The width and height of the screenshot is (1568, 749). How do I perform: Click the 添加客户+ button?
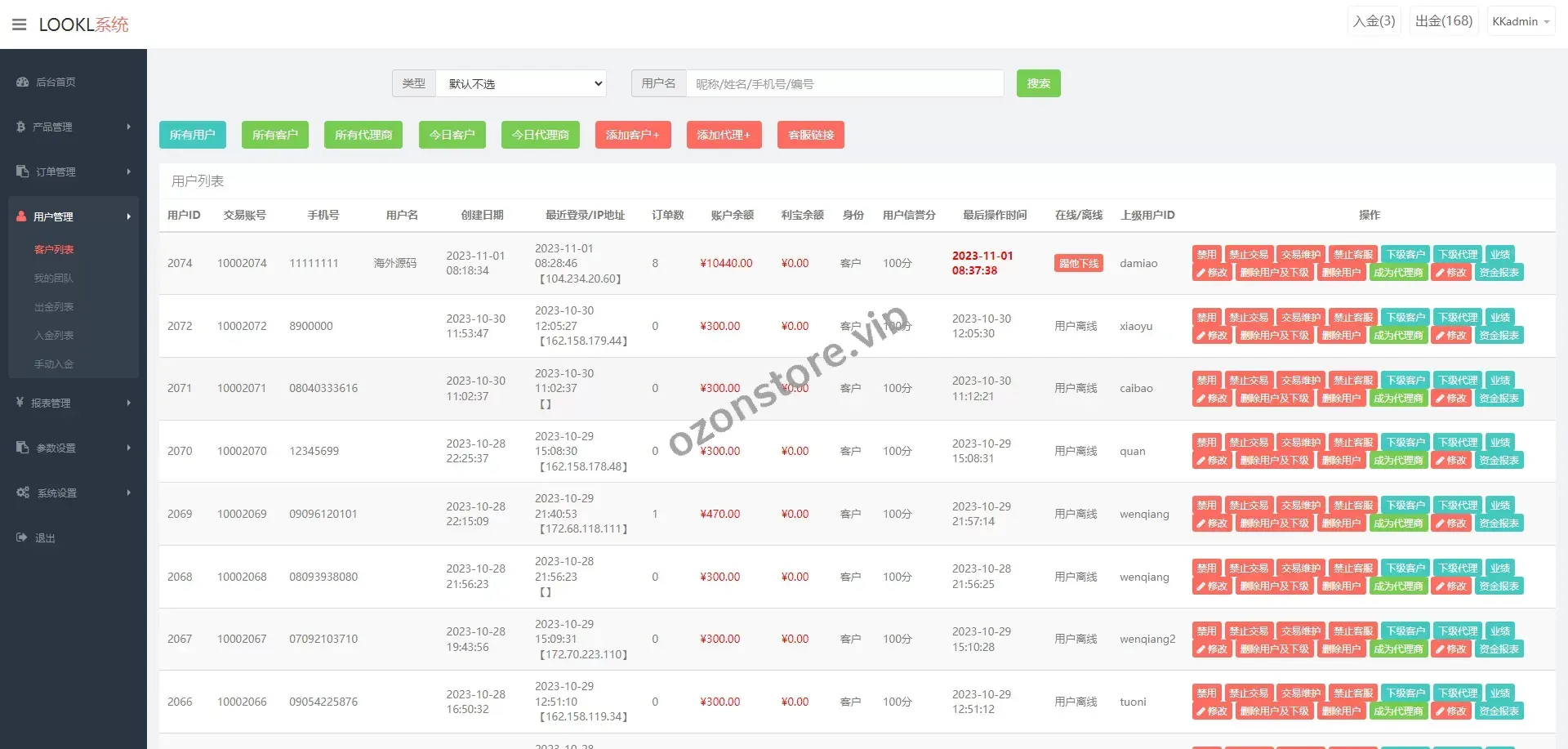pyautogui.click(x=633, y=135)
